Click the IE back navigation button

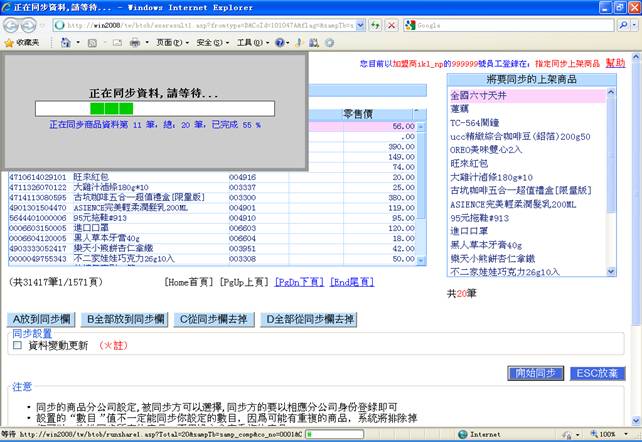[x=13, y=24]
